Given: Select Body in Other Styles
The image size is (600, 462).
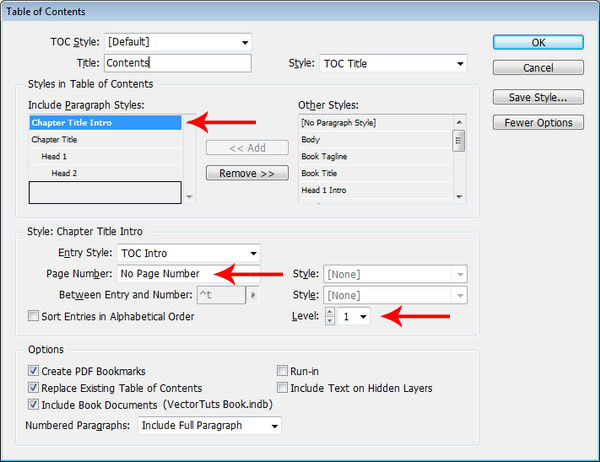Looking at the screenshot, I should point(375,140).
